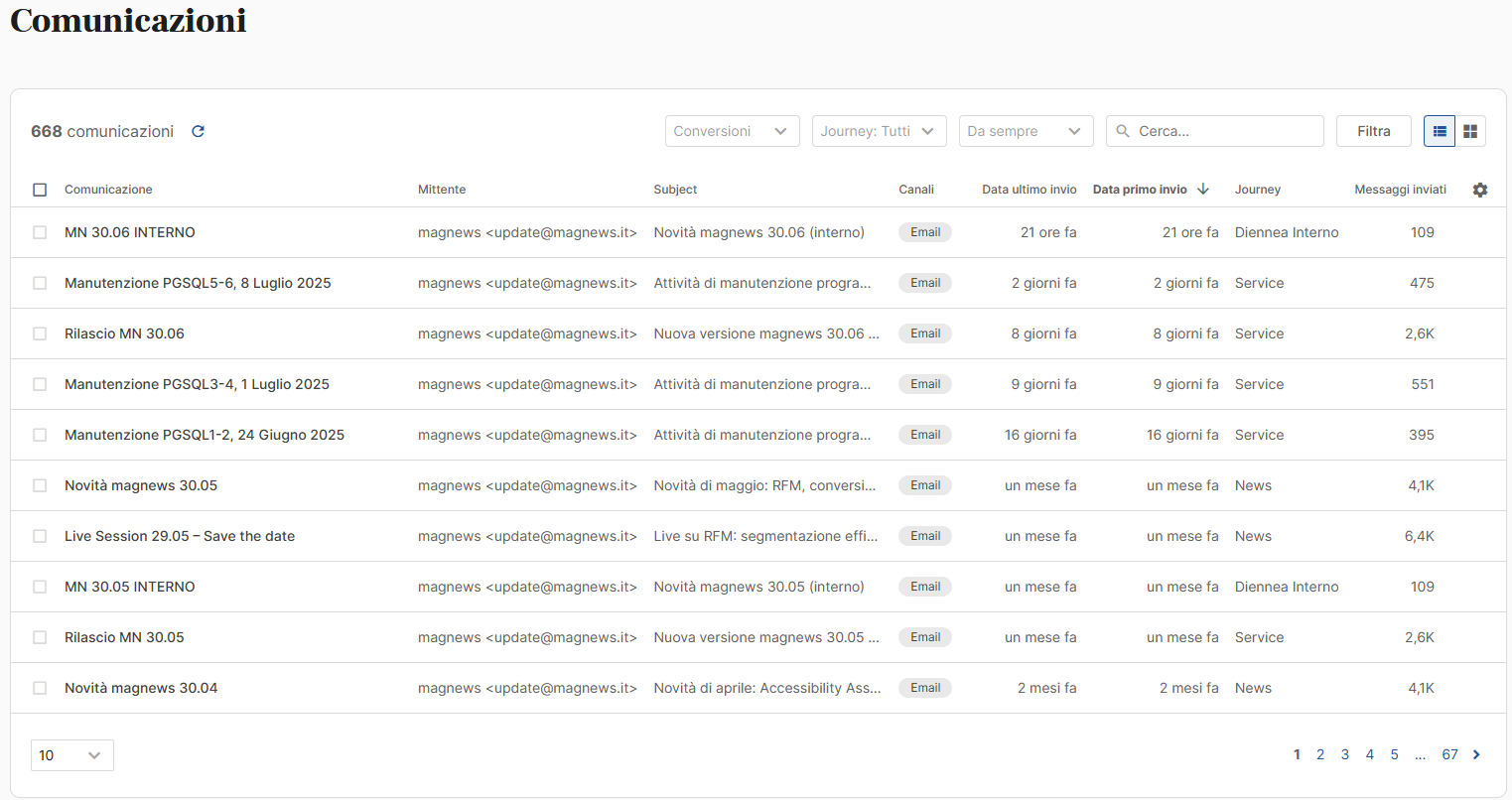1512x800 pixels.
Task: Check the Rilascio MN 30.06 row
Action: (40, 333)
